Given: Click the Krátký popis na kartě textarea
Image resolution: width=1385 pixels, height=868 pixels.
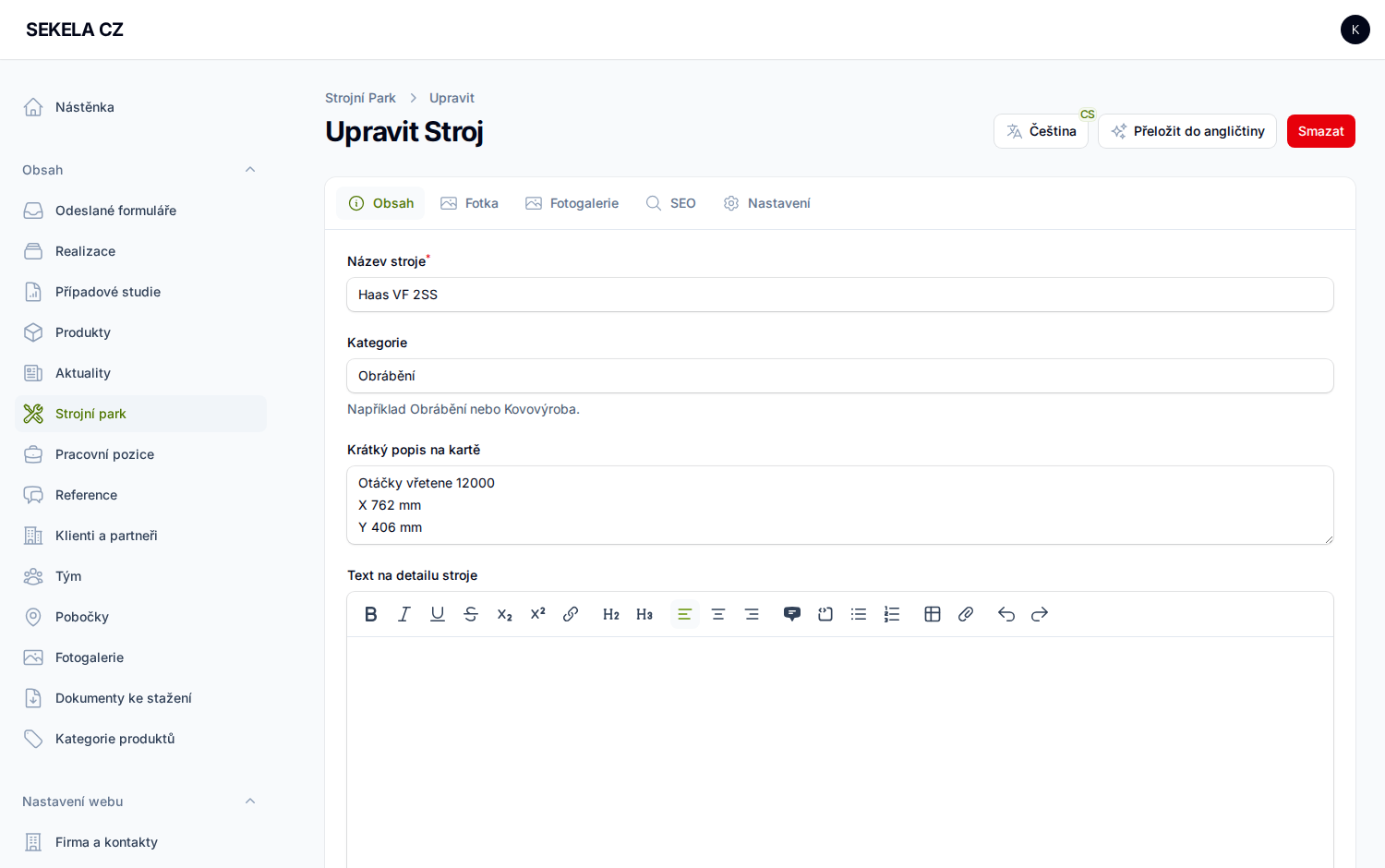Looking at the screenshot, I should point(840,505).
